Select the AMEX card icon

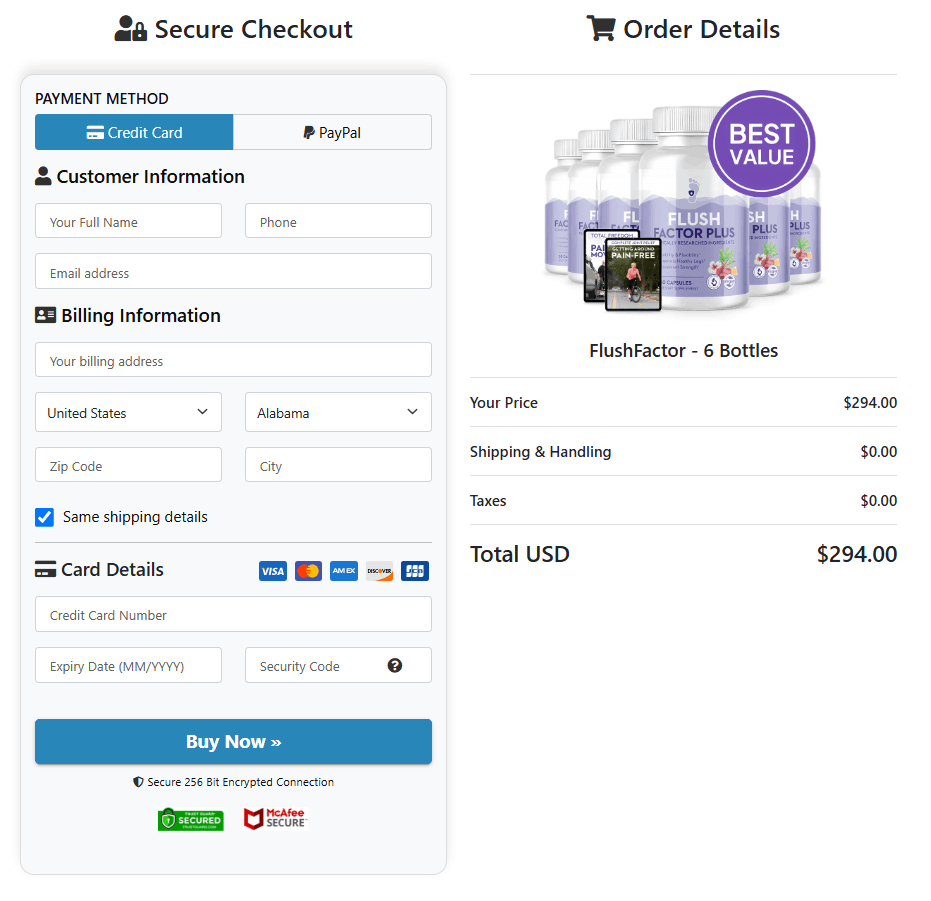(x=343, y=570)
